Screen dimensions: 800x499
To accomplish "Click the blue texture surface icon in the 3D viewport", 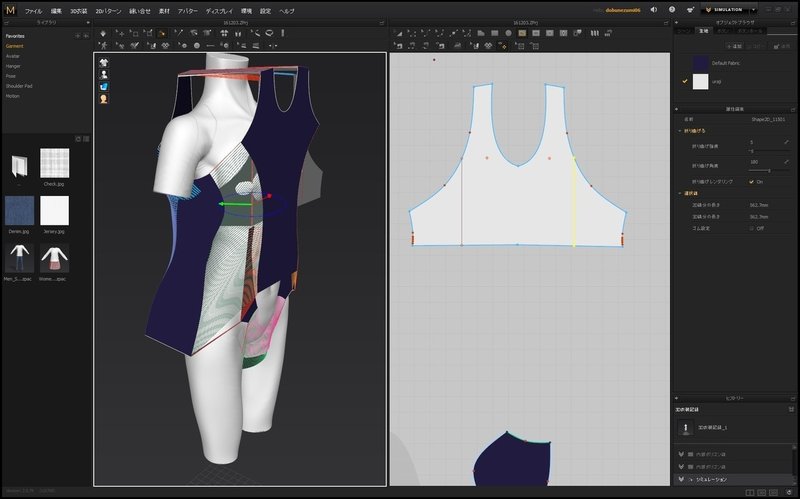I will 104,87.
